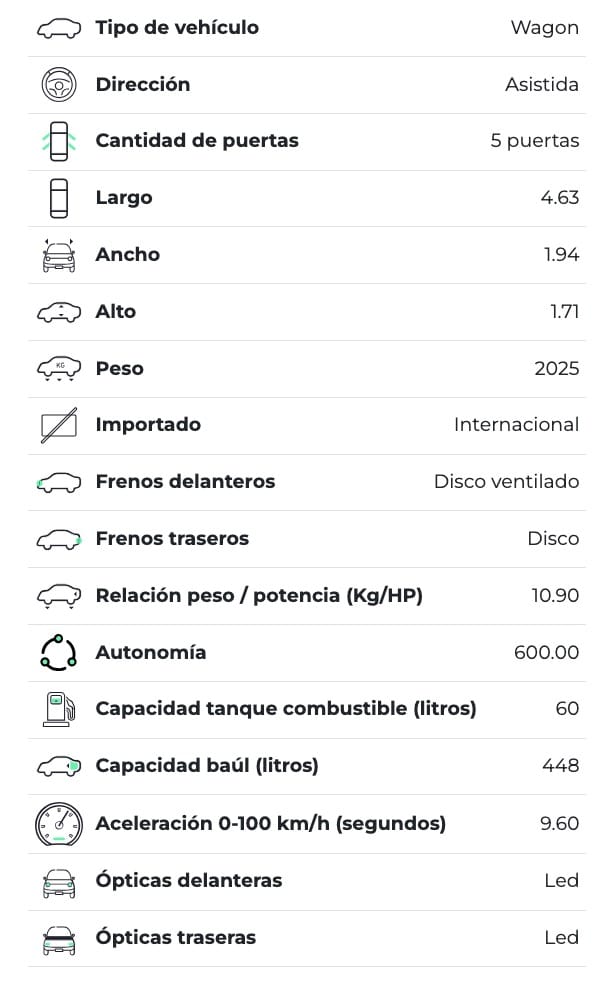Click the steering wheel icon for Dirección
The height and width of the screenshot is (982, 612).
tap(58, 85)
